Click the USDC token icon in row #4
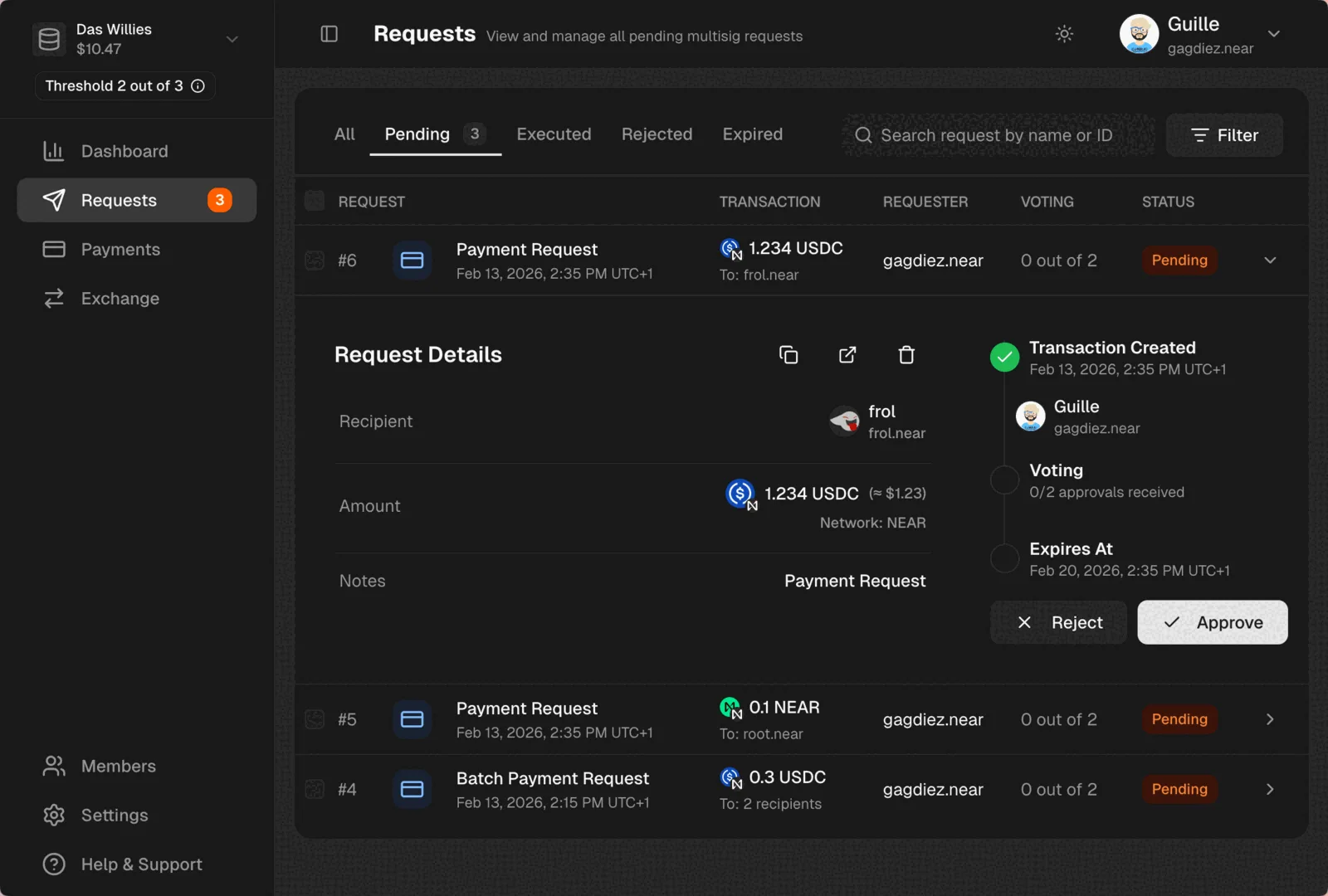1328x896 pixels. 730,777
